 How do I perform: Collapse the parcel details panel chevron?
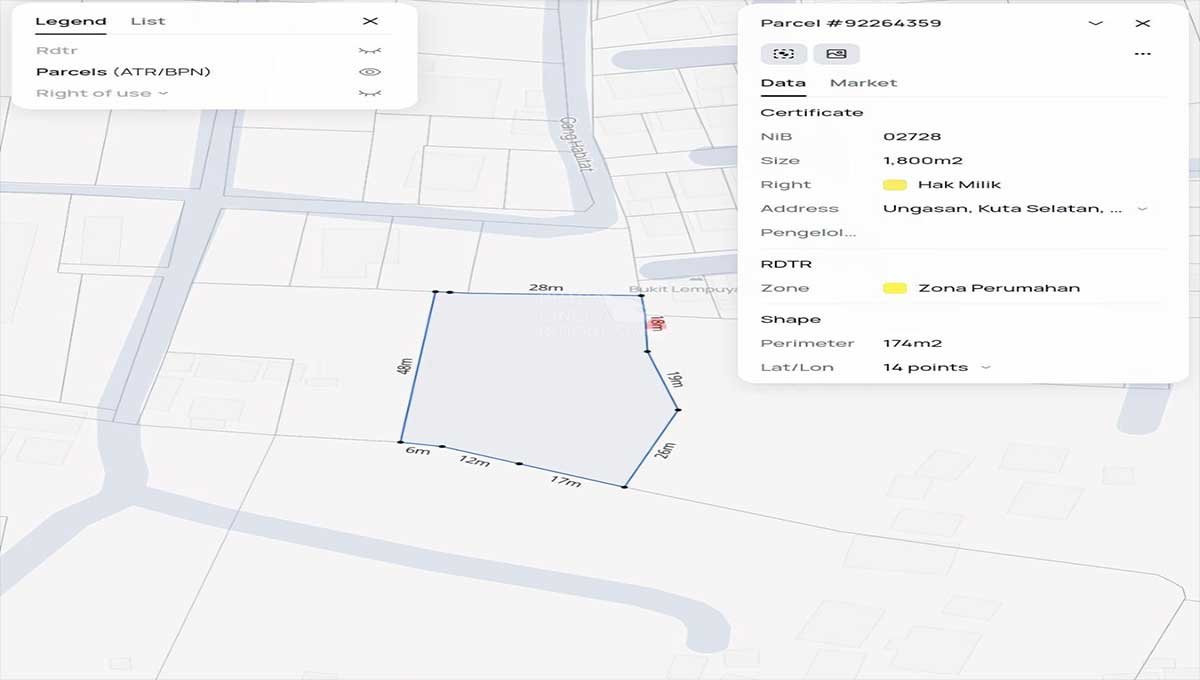click(1095, 23)
